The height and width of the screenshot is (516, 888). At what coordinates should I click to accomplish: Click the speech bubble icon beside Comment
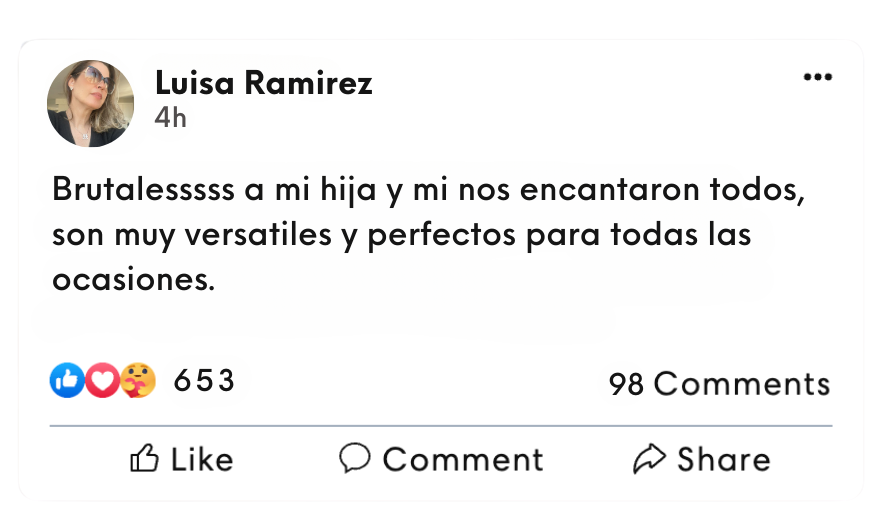click(x=355, y=458)
